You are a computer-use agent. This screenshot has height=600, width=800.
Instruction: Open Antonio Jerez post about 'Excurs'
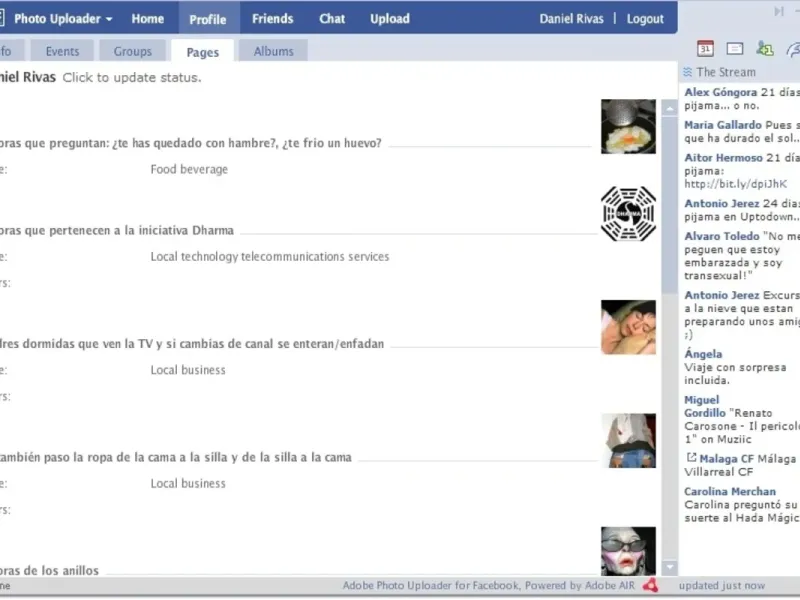[722, 295]
